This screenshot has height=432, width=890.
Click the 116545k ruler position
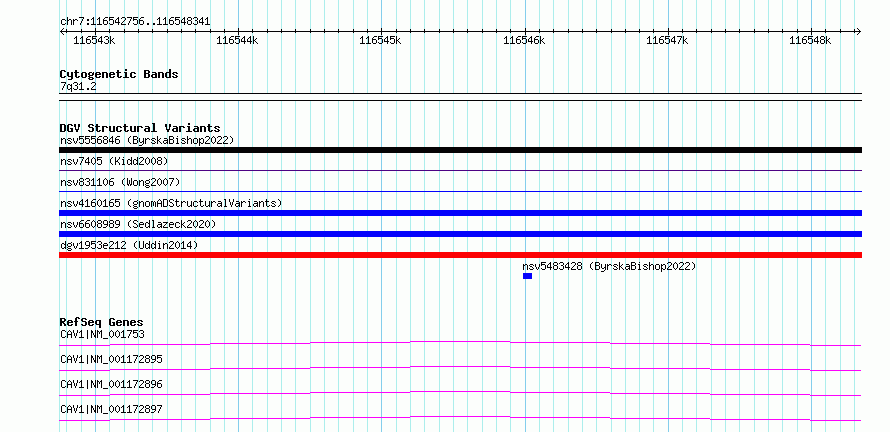point(381,40)
